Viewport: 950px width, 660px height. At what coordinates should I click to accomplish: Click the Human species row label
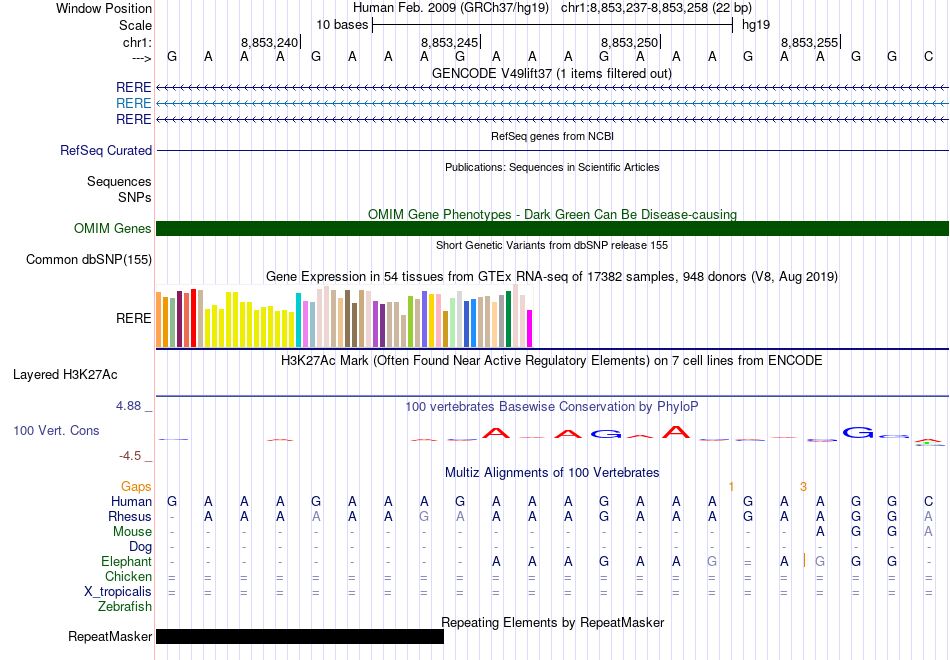[x=131, y=501]
